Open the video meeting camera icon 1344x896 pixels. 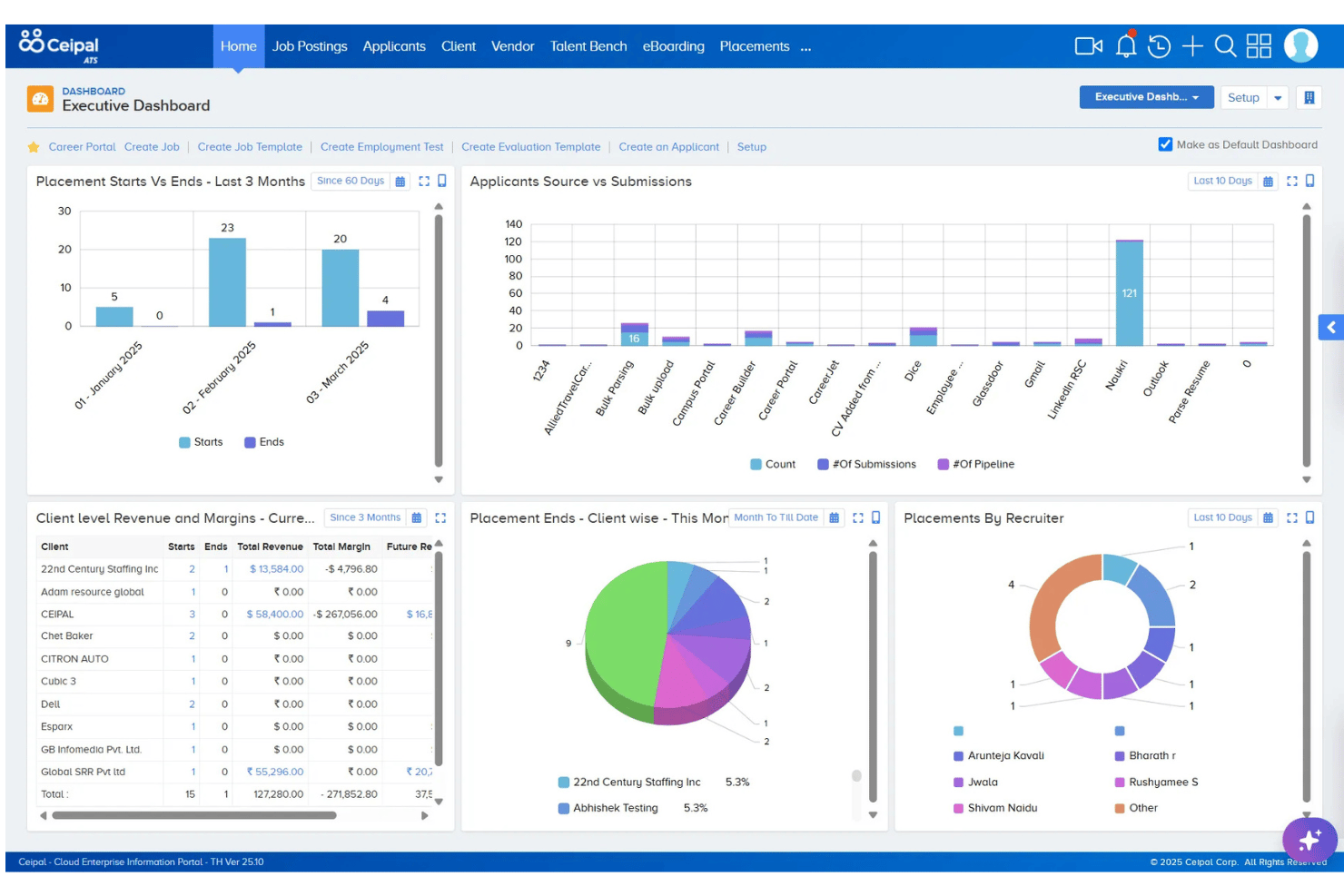(x=1088, y=46)
